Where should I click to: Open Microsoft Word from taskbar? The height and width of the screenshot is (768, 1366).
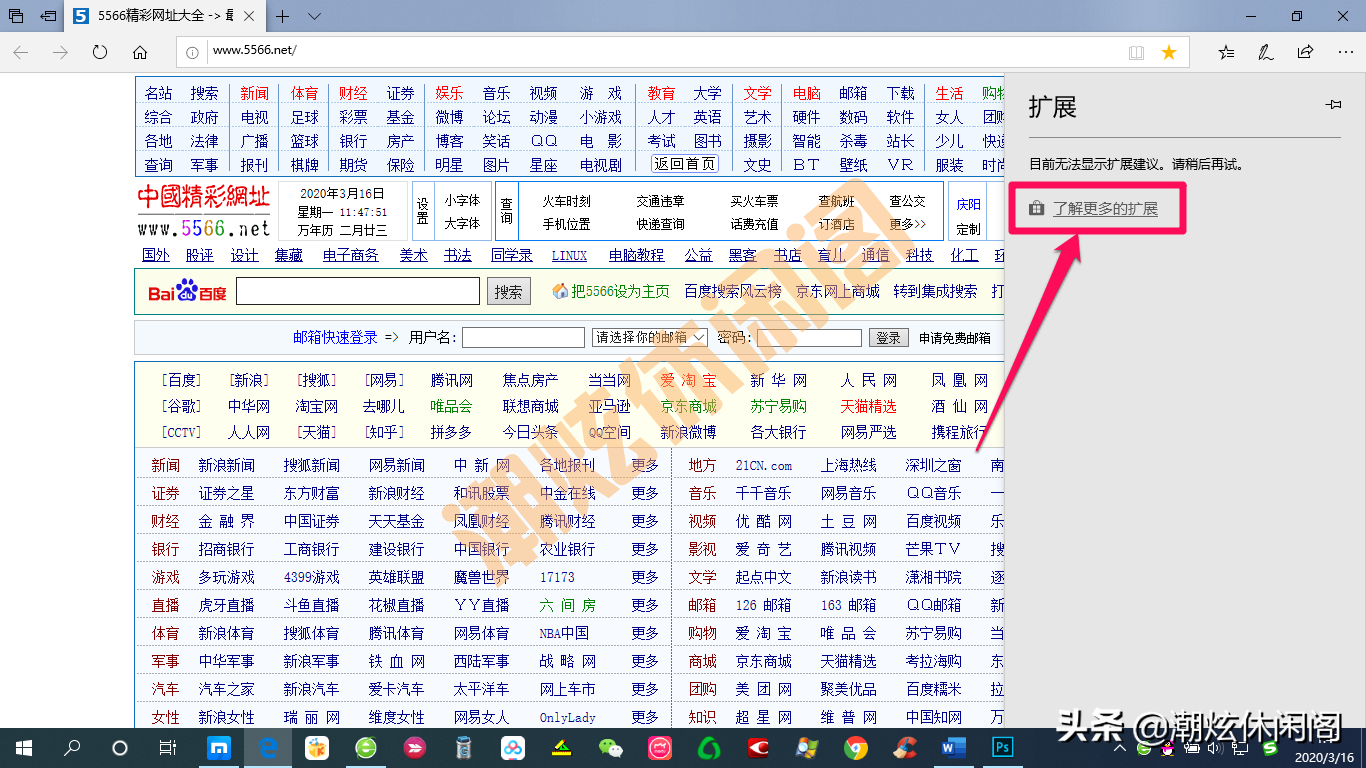pyautogui.click(x=953, y=747)
